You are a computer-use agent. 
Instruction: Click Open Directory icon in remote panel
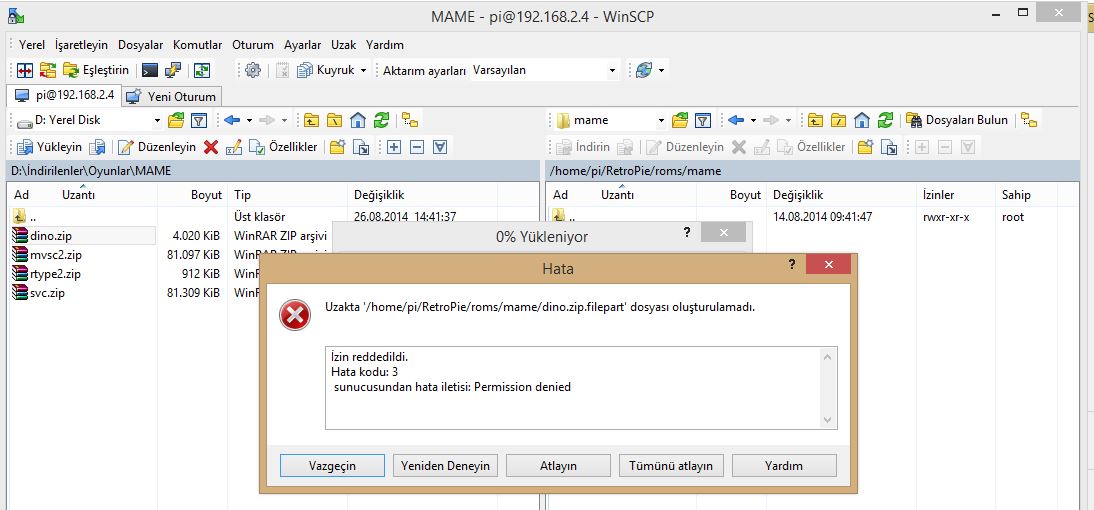[x=680, y=121]
